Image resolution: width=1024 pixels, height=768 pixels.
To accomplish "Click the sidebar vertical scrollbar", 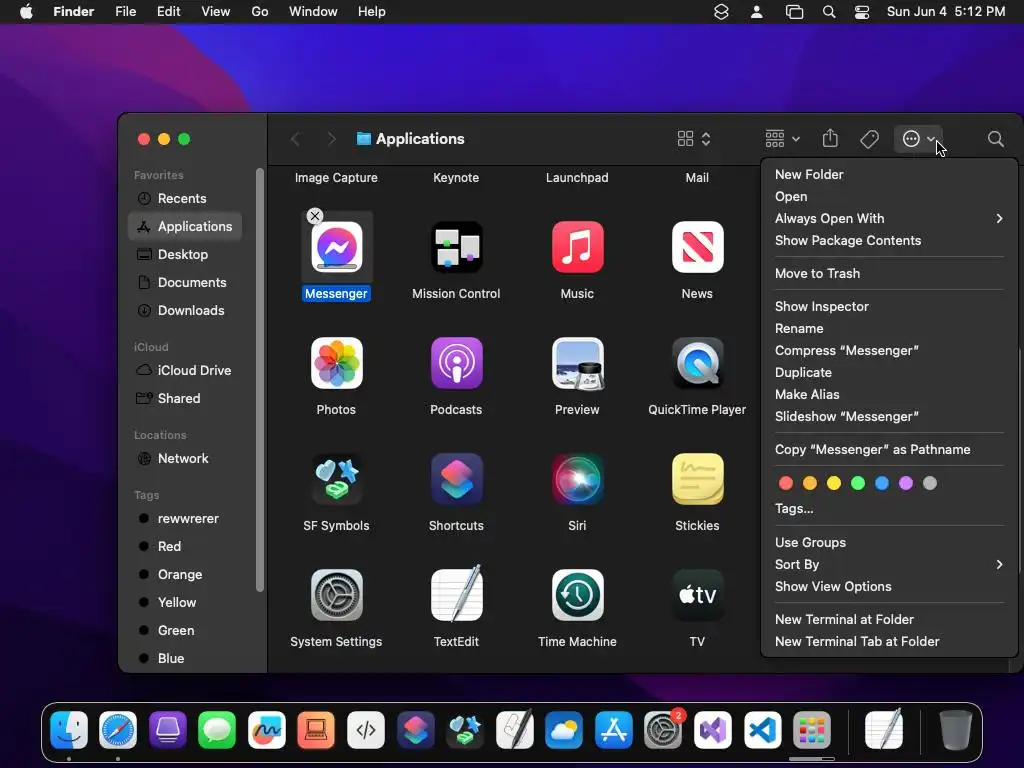I will [259, 380].
